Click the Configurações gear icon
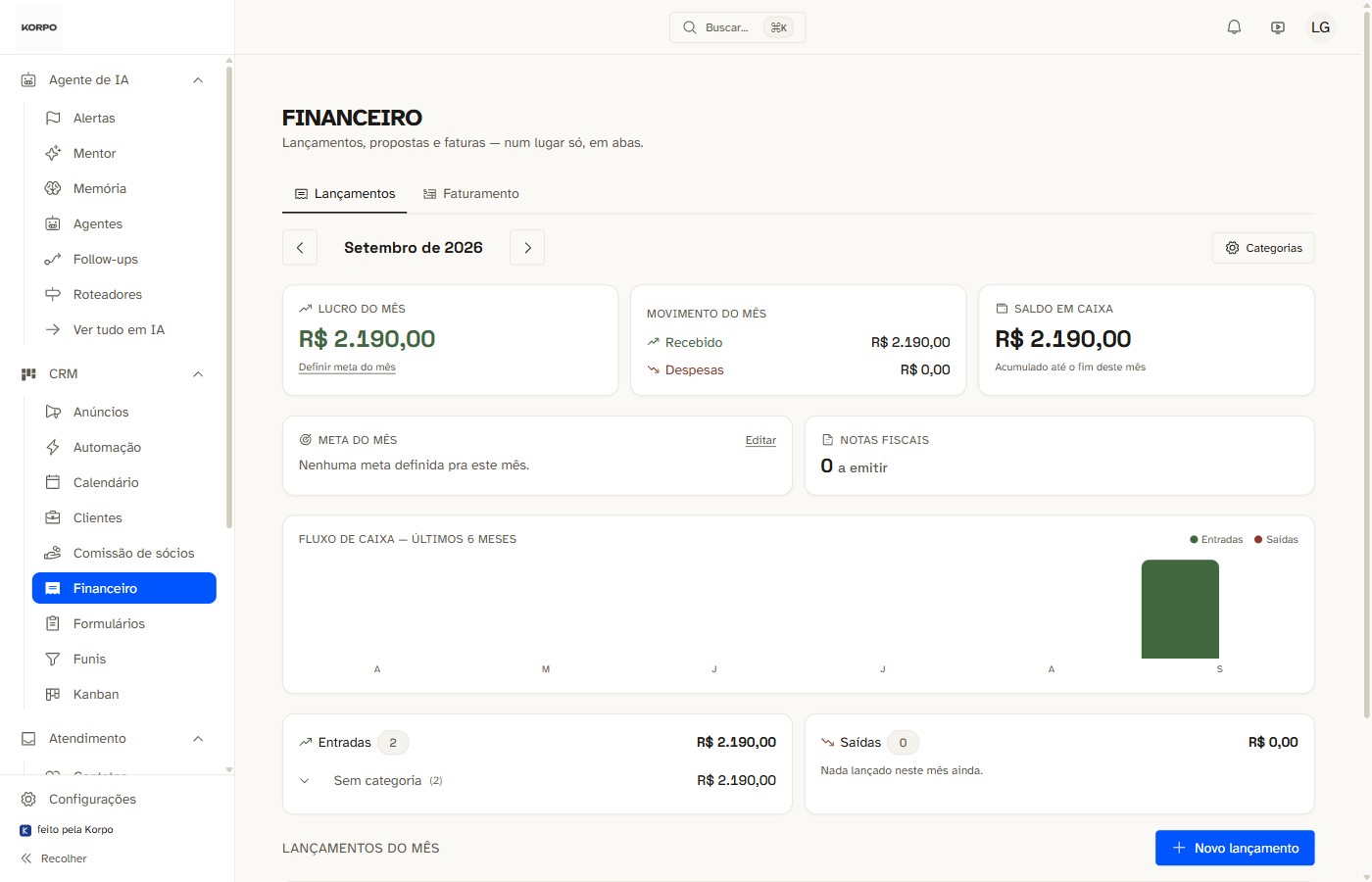 28,799
